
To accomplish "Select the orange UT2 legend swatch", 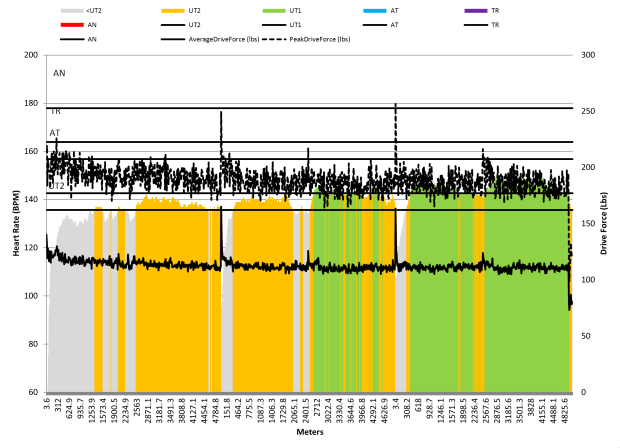I will pyautogui.click(x=173, y=10).
